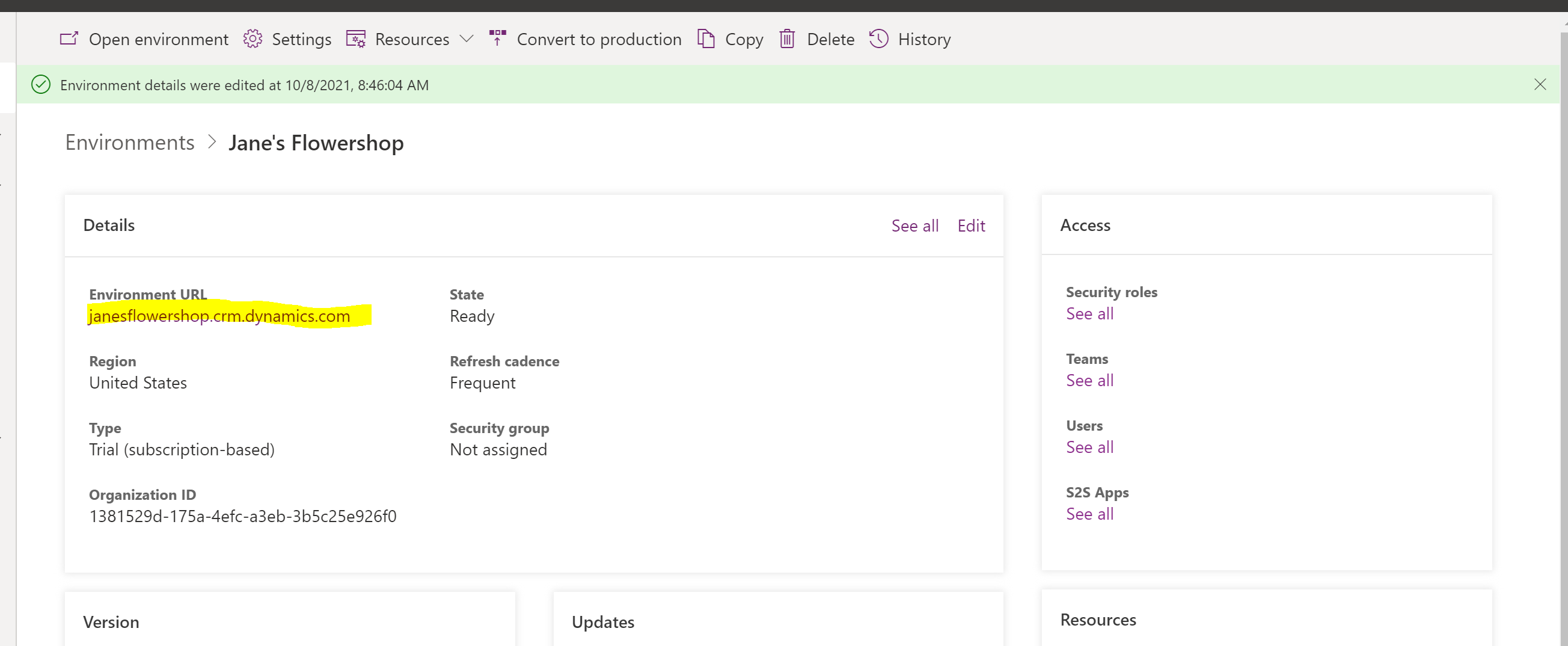The image size is (1568, 646).
Task: Click the Updates card heading
Action: tap(602, 623)
